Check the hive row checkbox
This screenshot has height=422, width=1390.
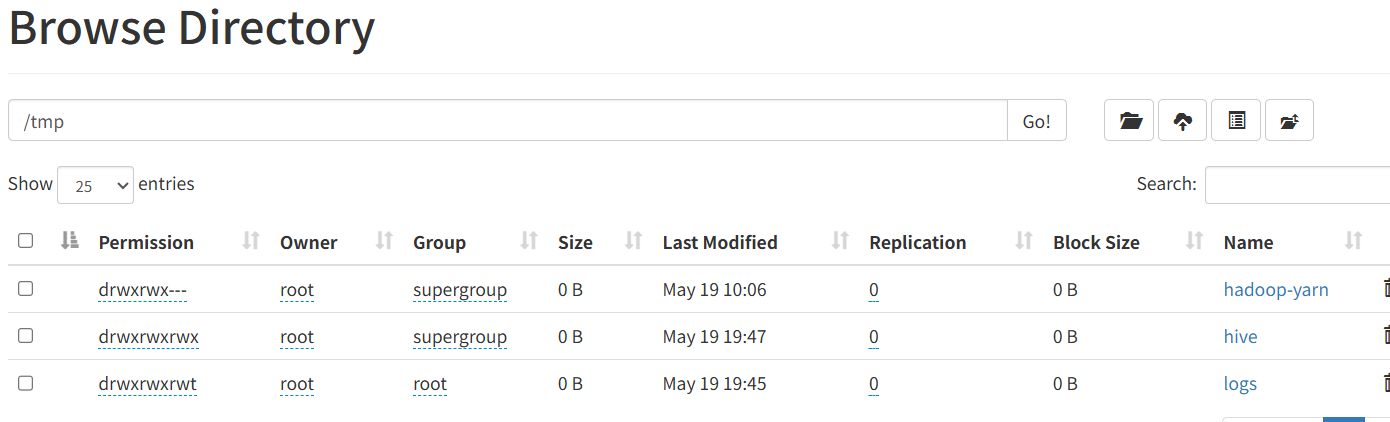pos(26,336)
